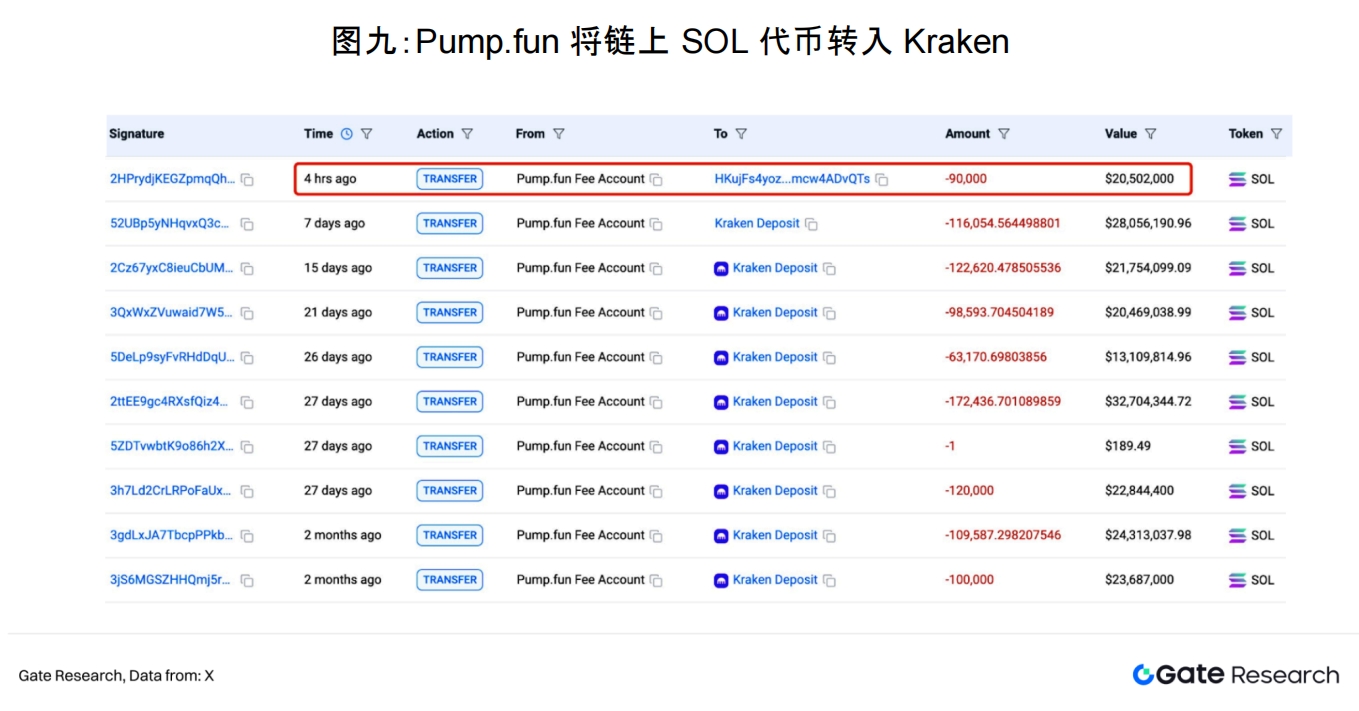Click Pump.fun Fee Account in $32,704,344.72 row
Image resolution: width=1359 pixels, height=711 pixels.
[x=580, y=401]
